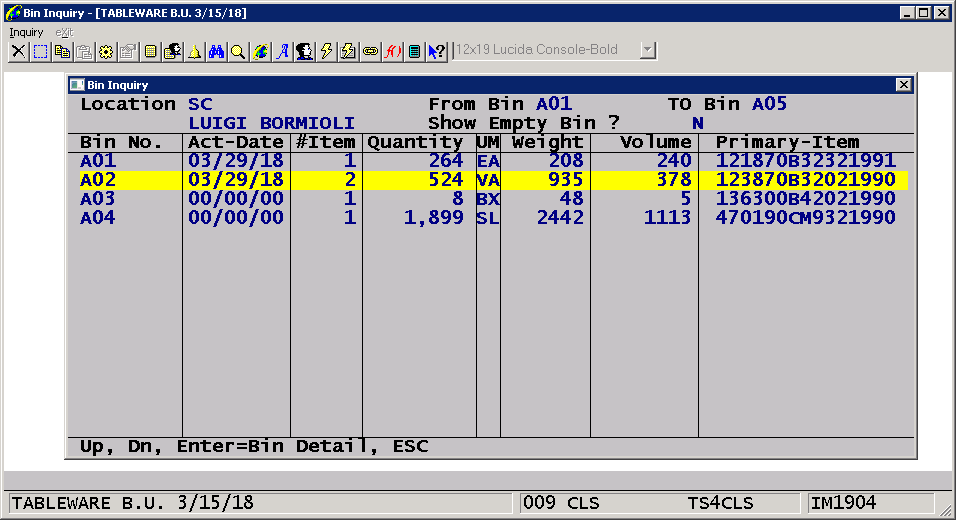Open the eXit menu
Viewport: 956px width, 520px height.
[x=64, y=32]
